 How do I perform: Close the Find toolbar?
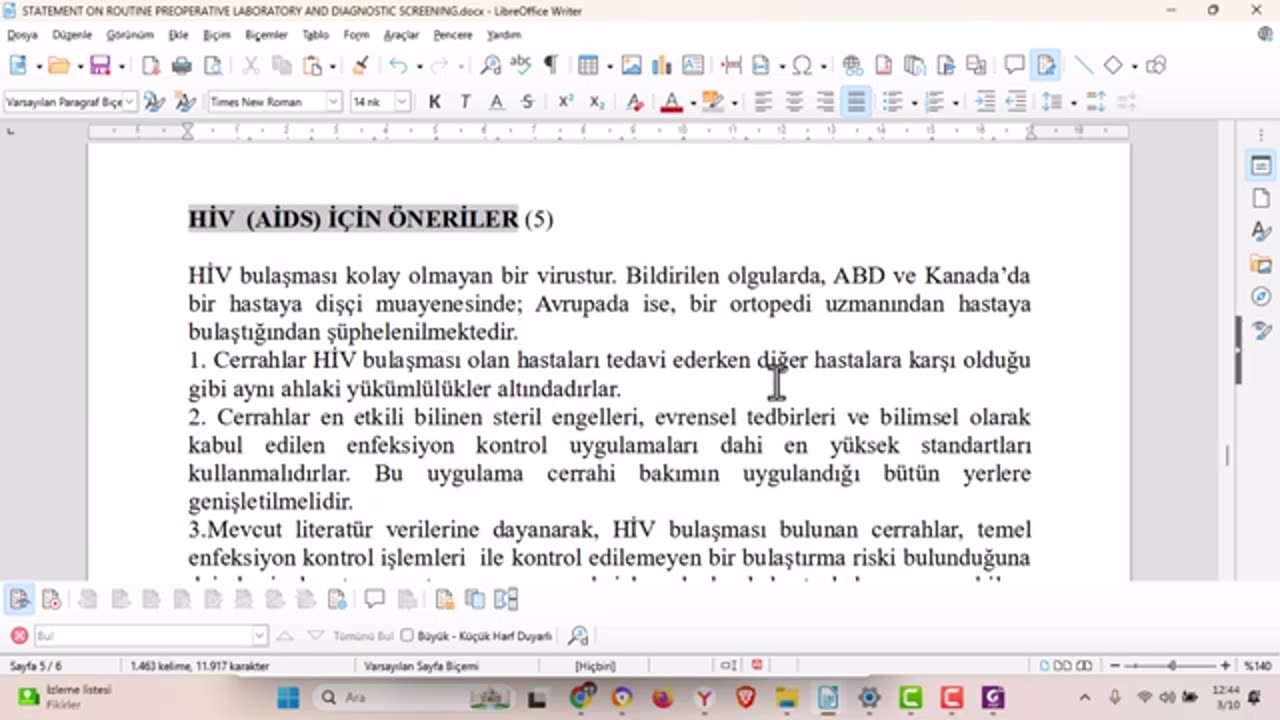[18, 635]
